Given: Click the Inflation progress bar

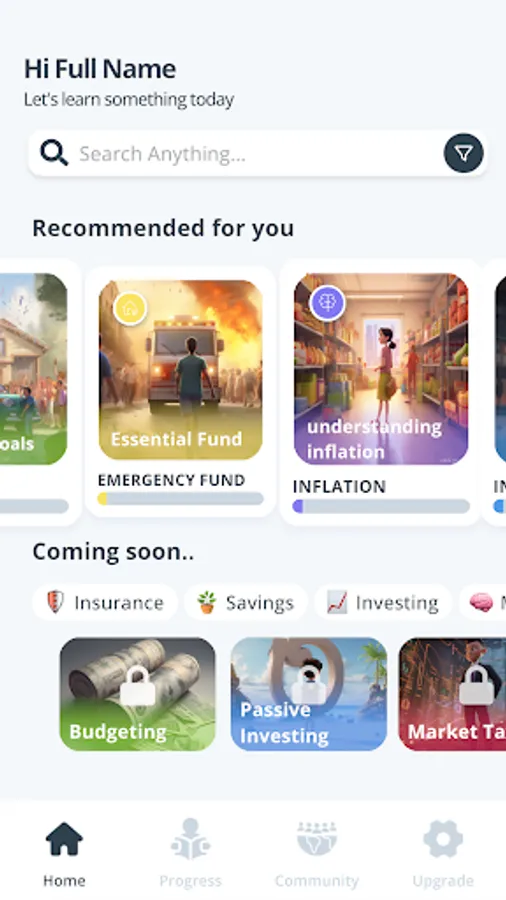Looking at the screenshot, I should click(x=381, y=506).
